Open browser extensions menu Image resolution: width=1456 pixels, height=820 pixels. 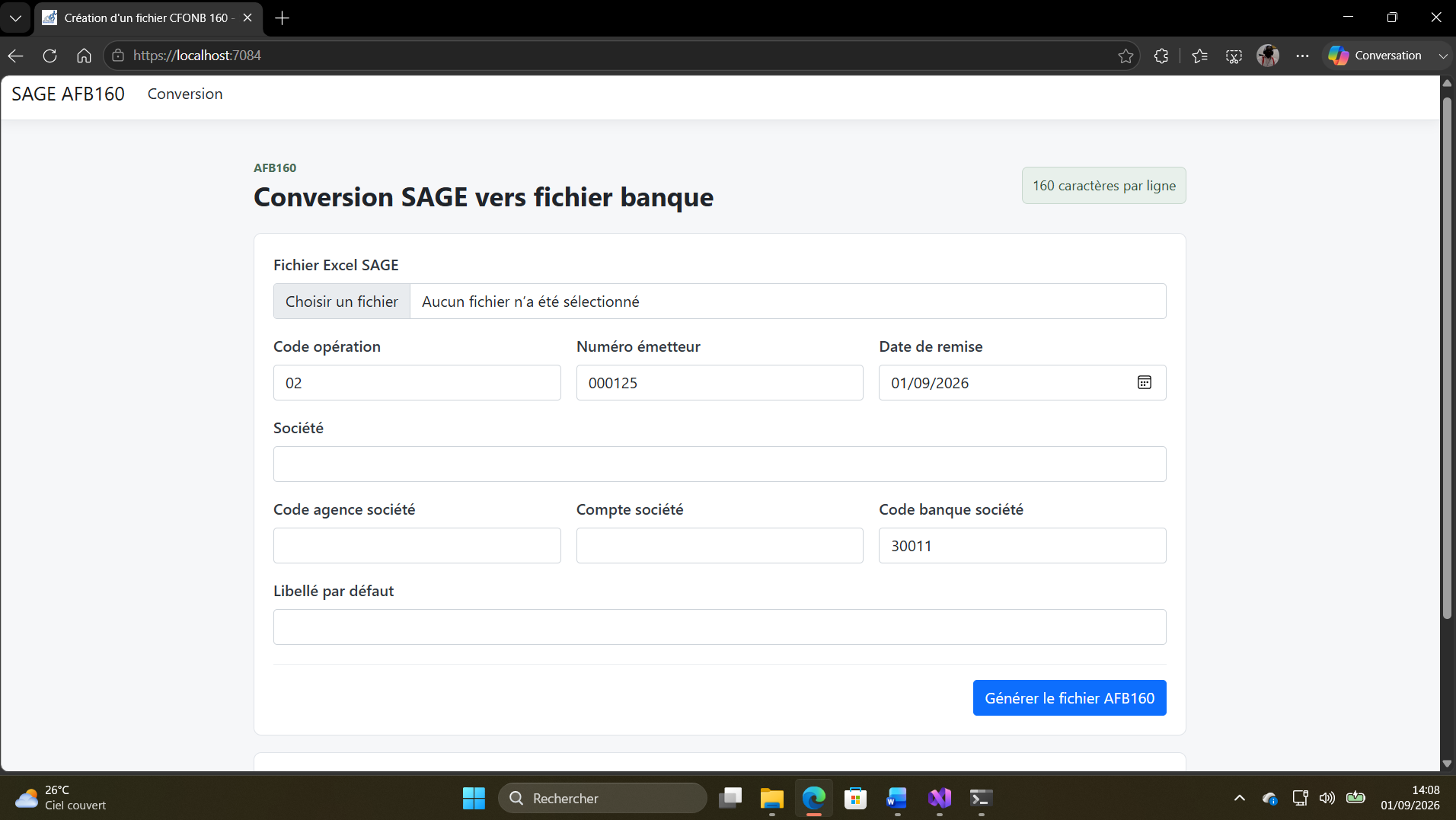pyautogui.click(x=1161, y=56)
